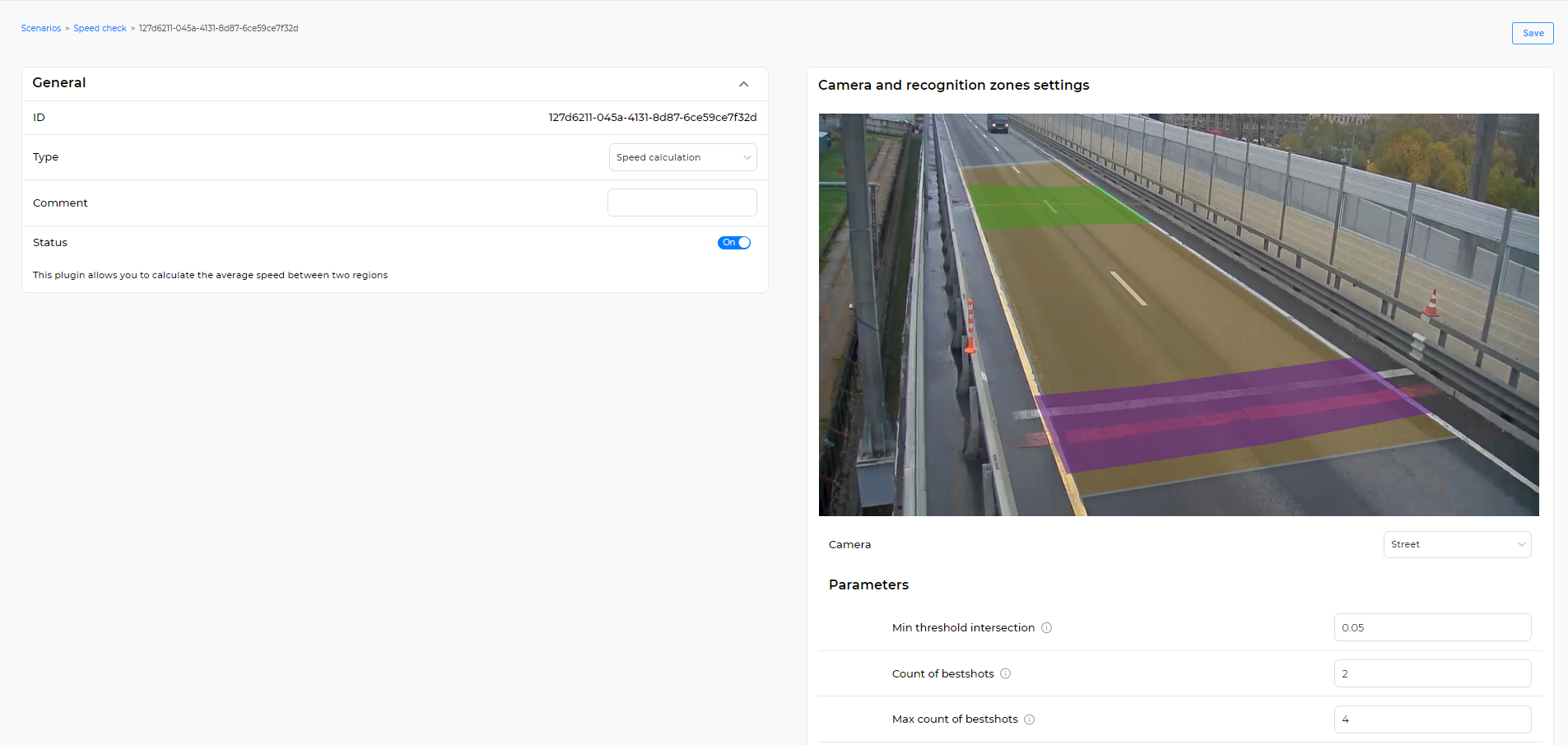
Task: Click the Save button
Action: coord(1533,33)
